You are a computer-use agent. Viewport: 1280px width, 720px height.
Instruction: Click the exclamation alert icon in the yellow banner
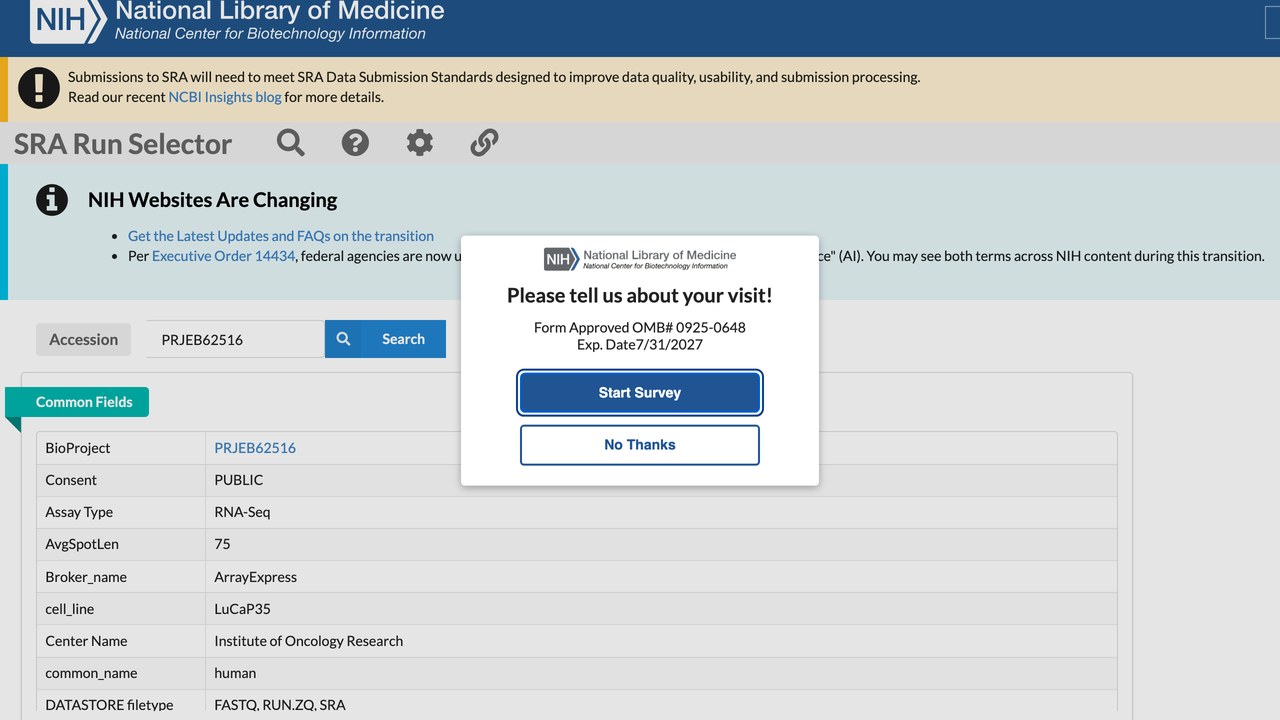[x=39, y=88]
